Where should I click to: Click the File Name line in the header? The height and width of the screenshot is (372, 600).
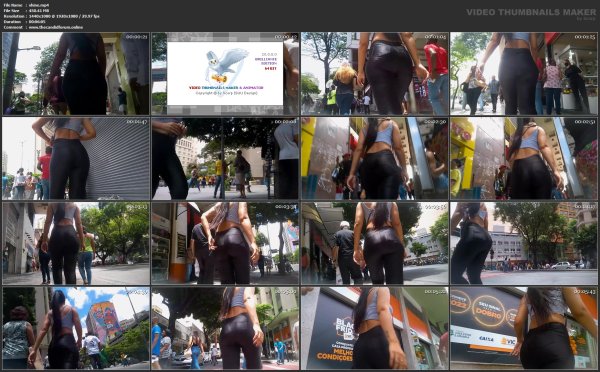coord(26,5)
